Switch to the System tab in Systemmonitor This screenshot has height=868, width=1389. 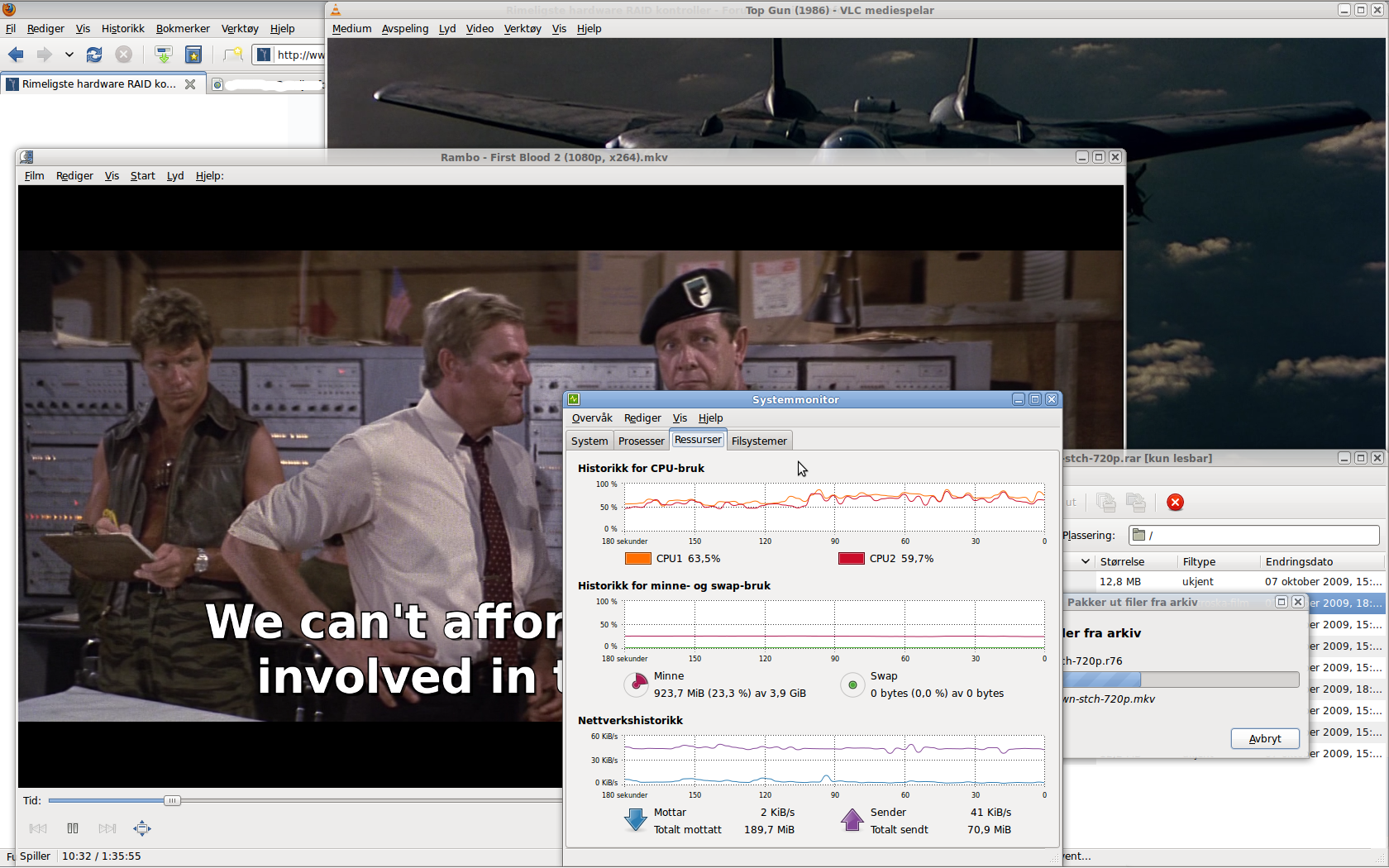coord(589,441)
